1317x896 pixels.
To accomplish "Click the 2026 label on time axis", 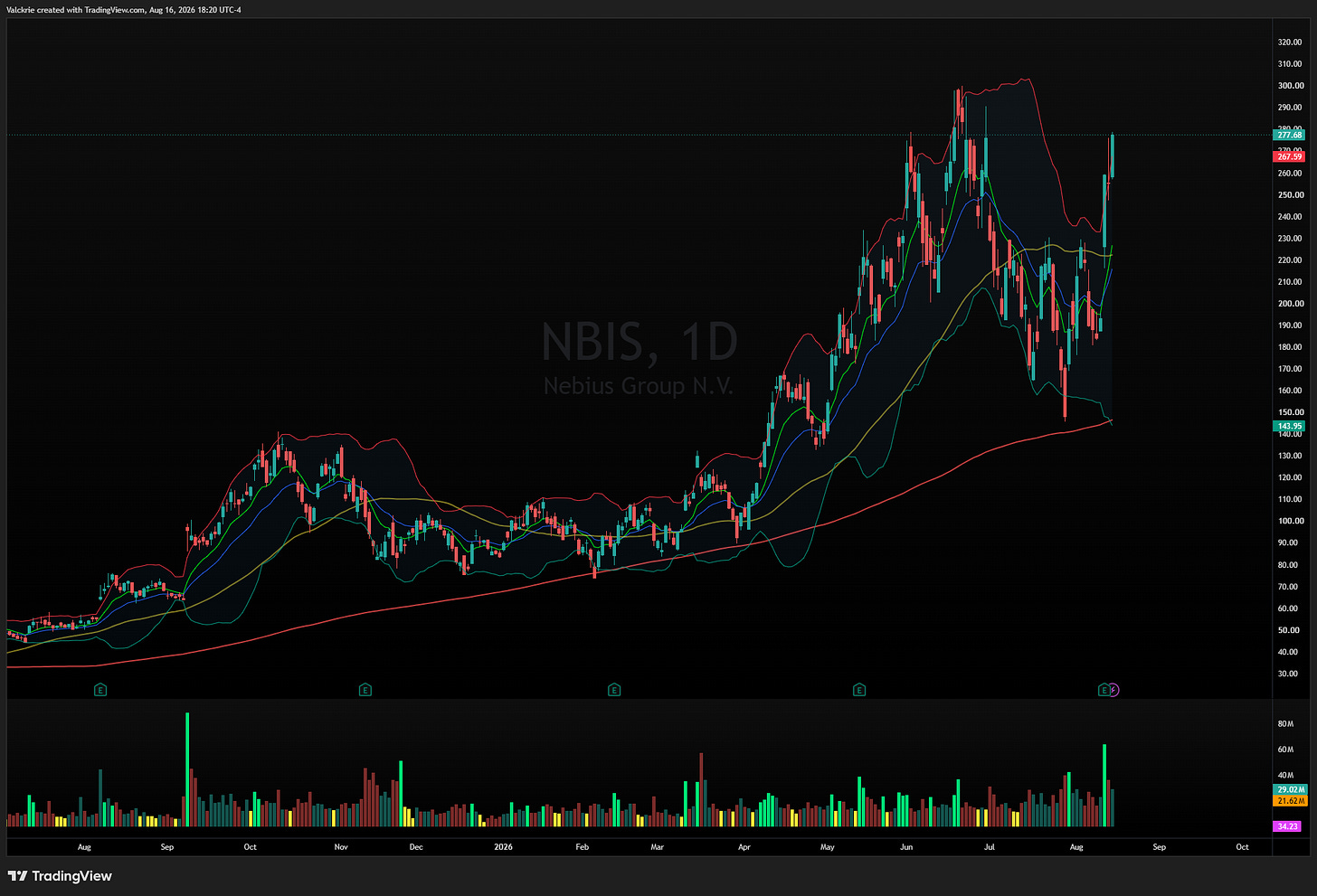I will [503, 847].
